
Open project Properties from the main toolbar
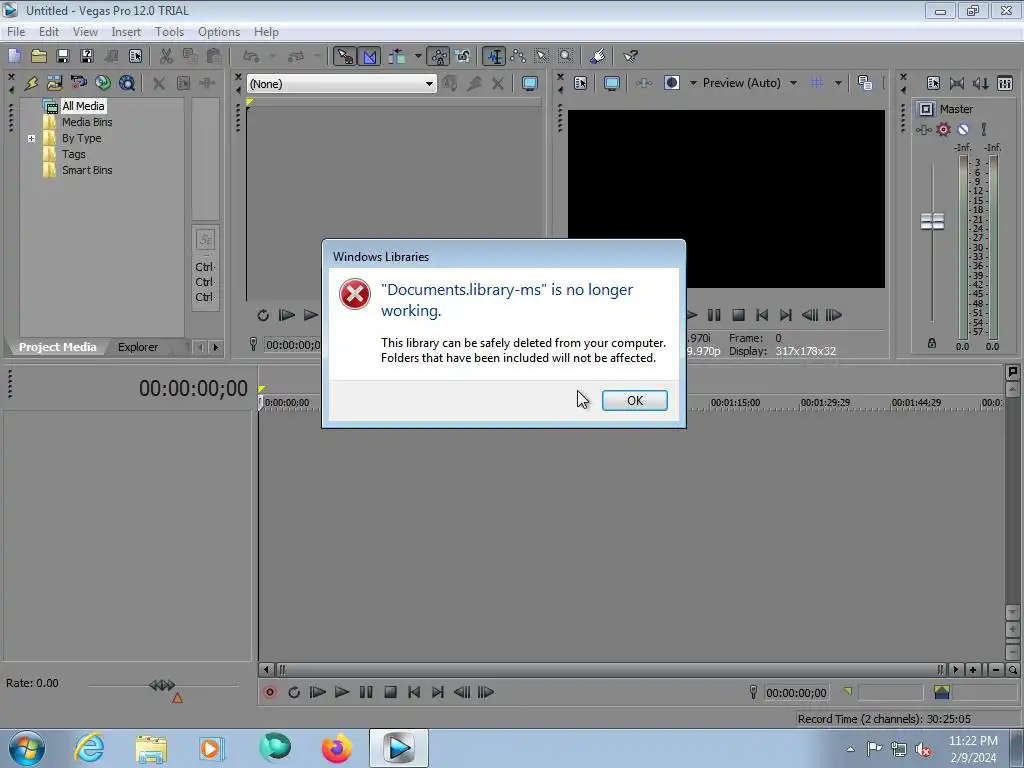pyautogui.click(x=135, y=56)
